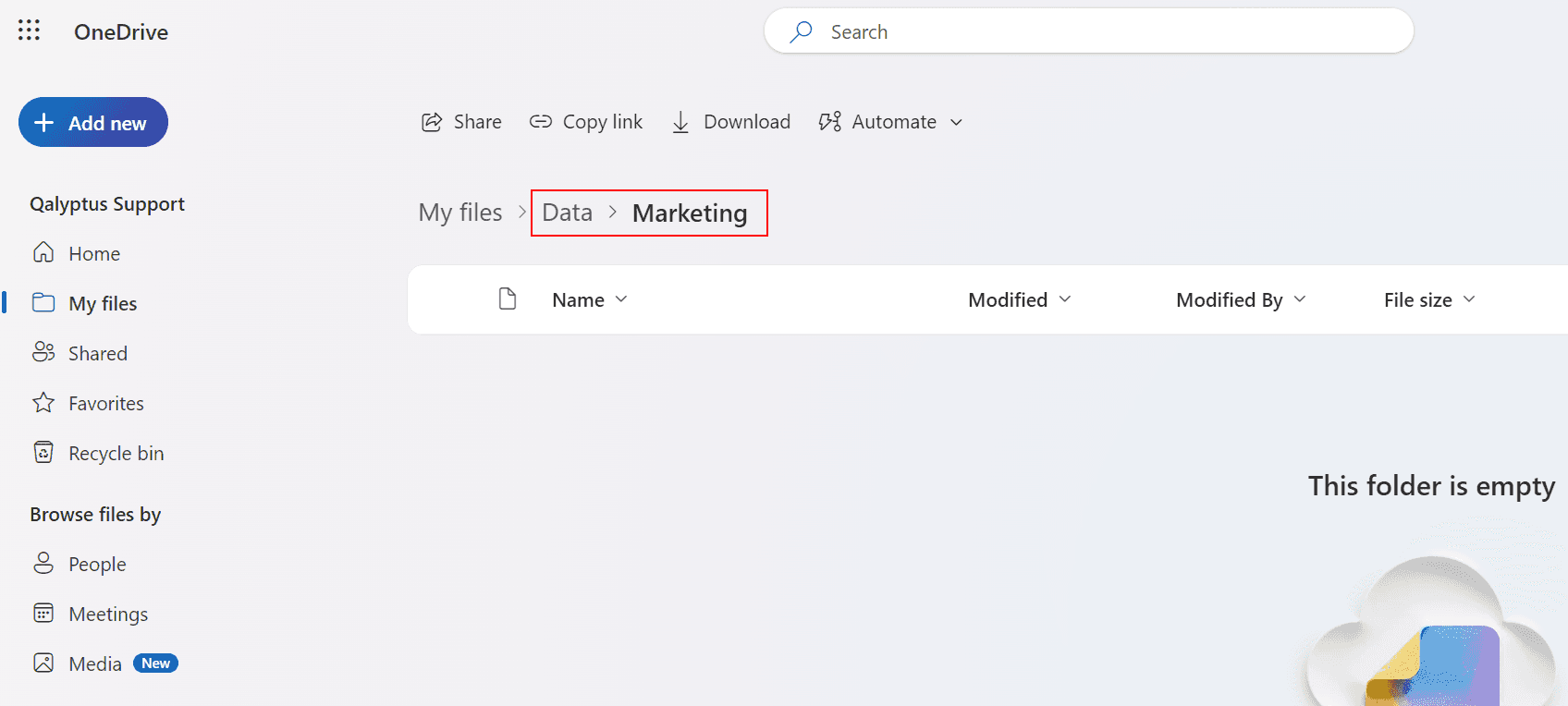Click the Home house icon

point(43,252)
